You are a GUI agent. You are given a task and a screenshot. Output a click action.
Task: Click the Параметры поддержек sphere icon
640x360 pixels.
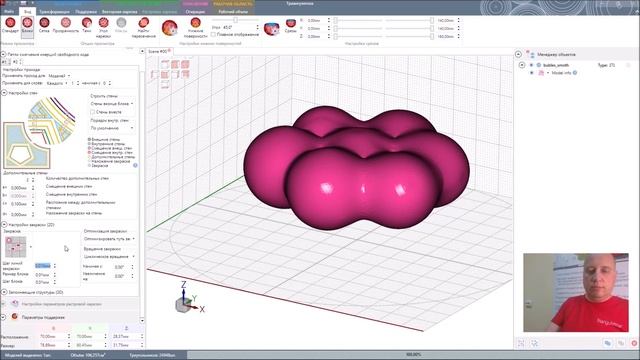click(x=15, y=317)
